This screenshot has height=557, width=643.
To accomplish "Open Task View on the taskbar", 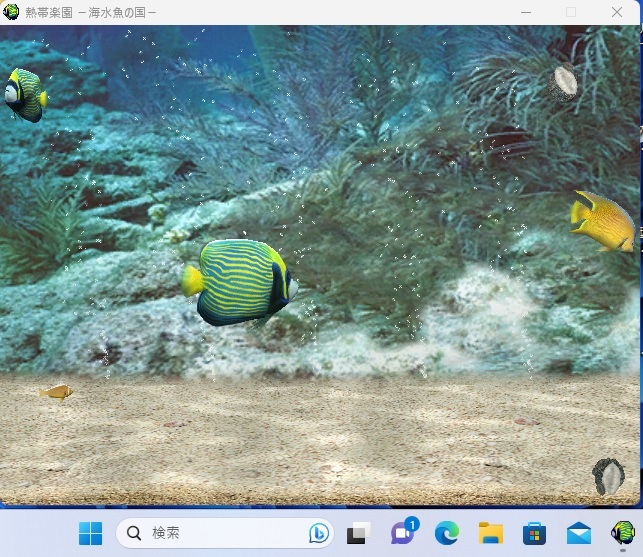I will (358, 533).
